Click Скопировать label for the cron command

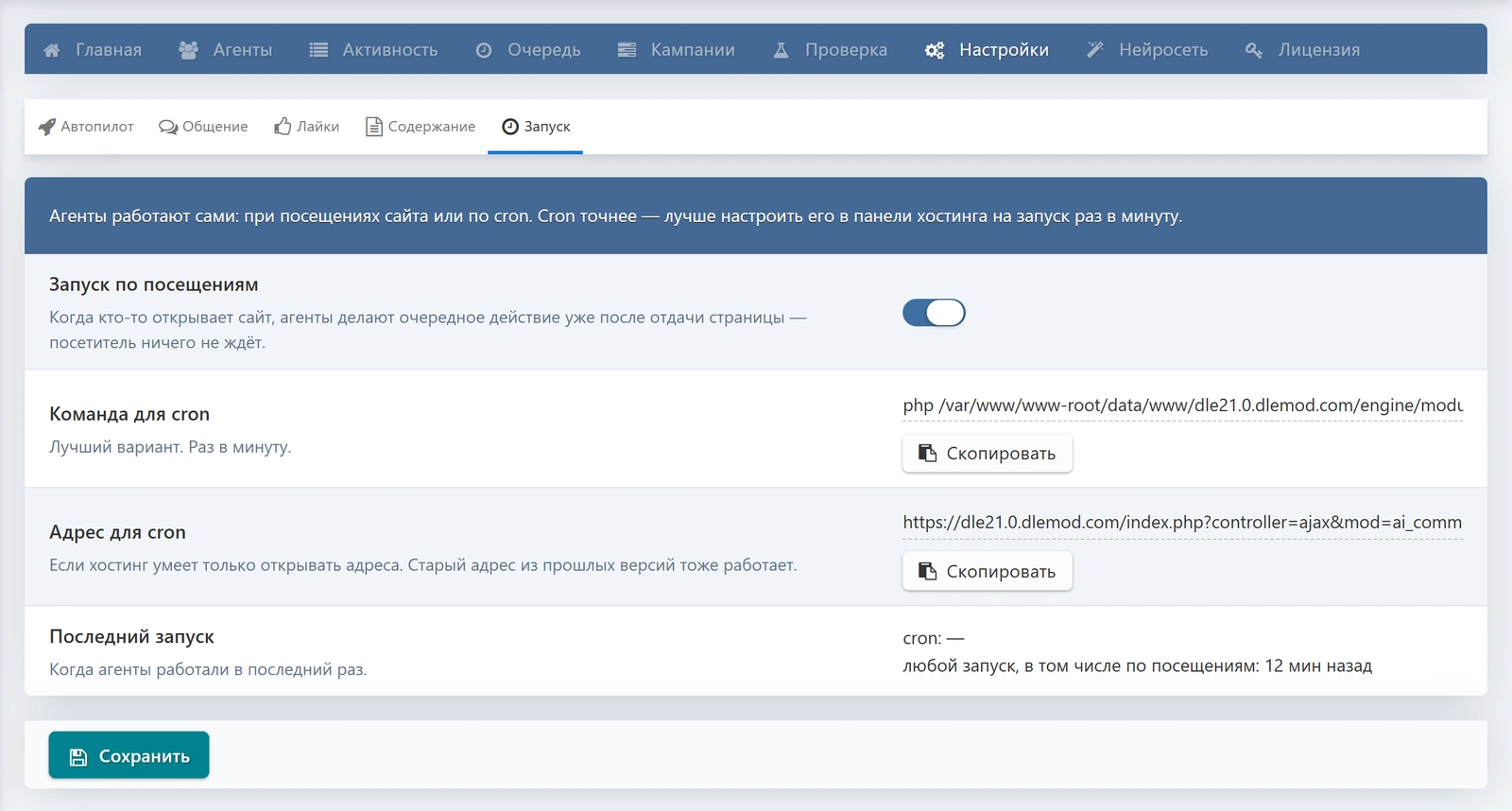[1001, 454]
